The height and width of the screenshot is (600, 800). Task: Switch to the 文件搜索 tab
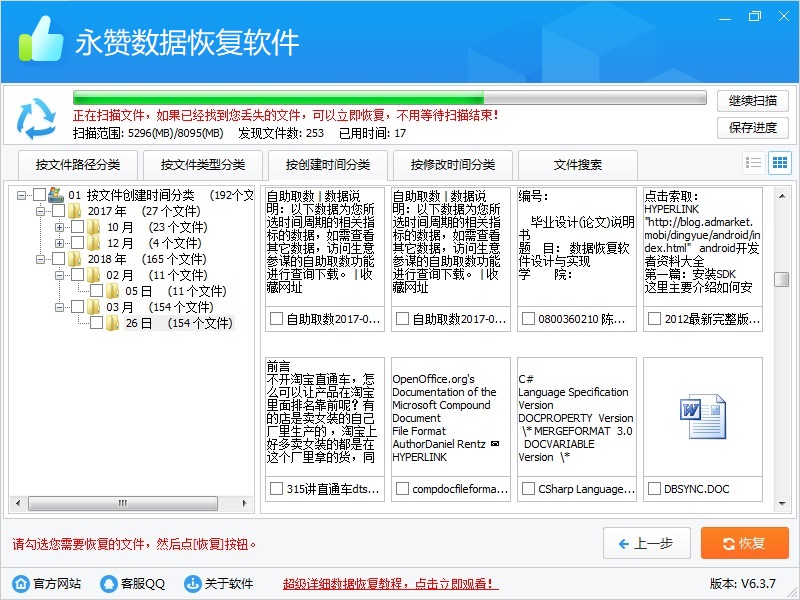578,165
